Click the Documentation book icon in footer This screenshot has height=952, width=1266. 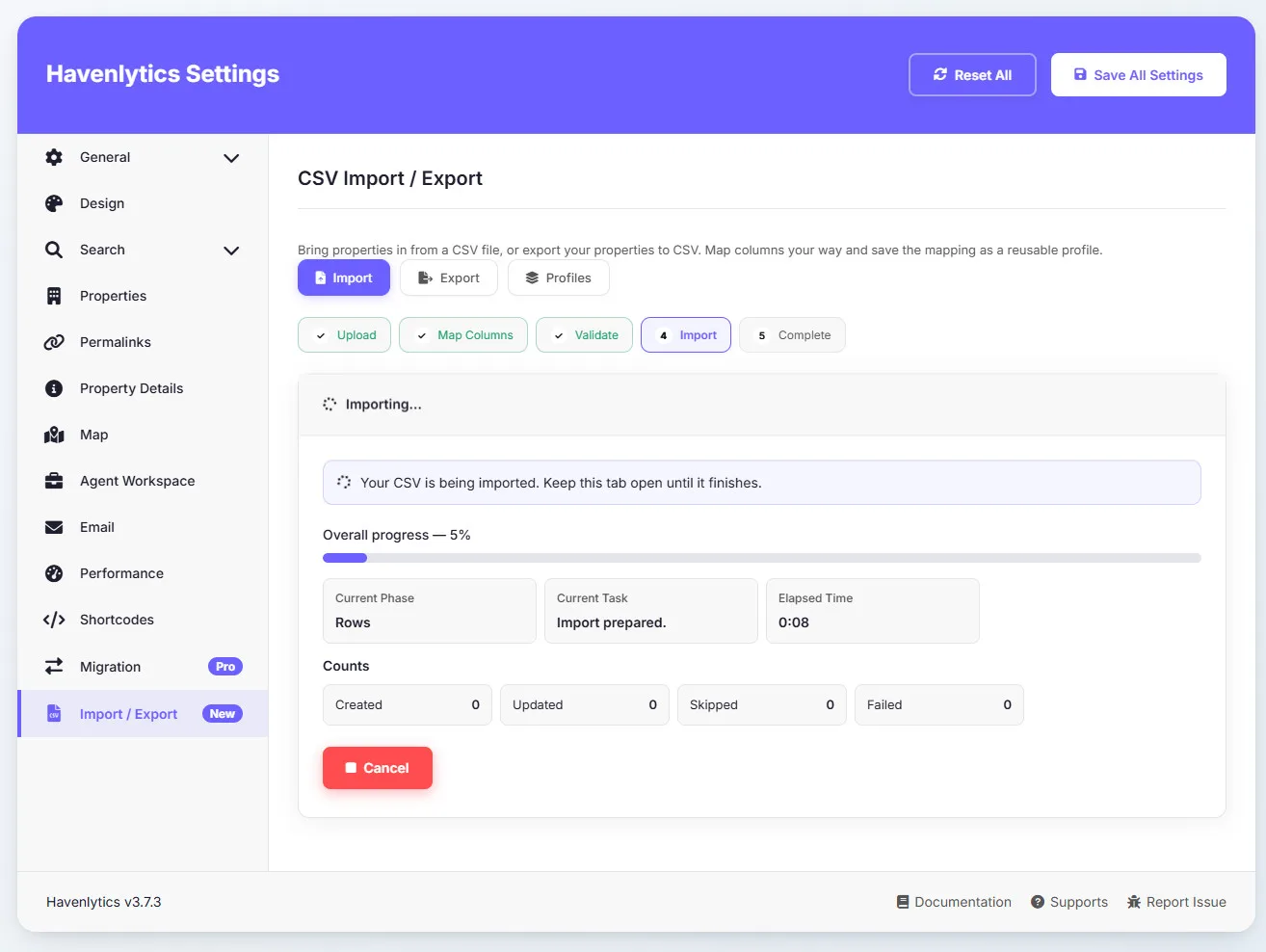point(903,902)
